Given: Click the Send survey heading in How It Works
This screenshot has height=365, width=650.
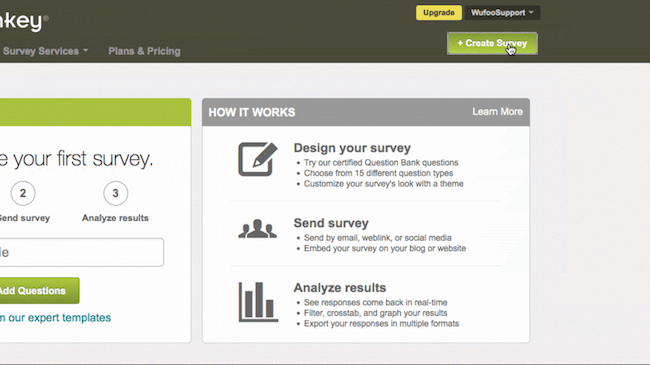Looking at the screenshot, I should coord(331,223).
